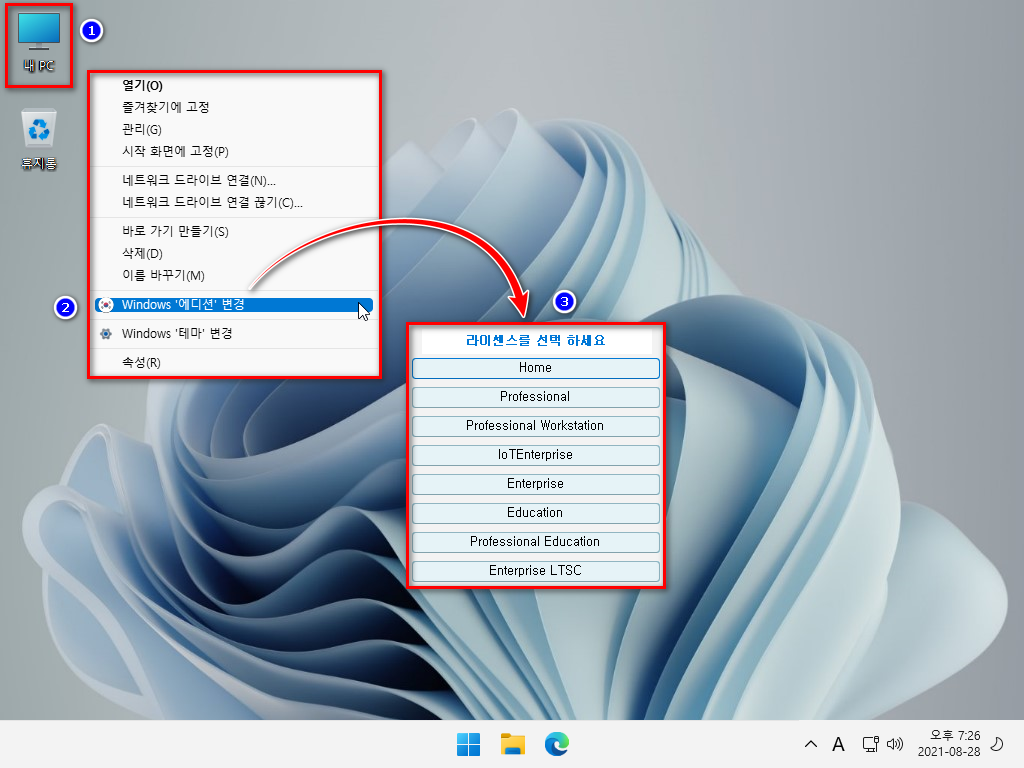Open the notification moon icon
The image size is (1024, 768).
[x=997, y=744]
